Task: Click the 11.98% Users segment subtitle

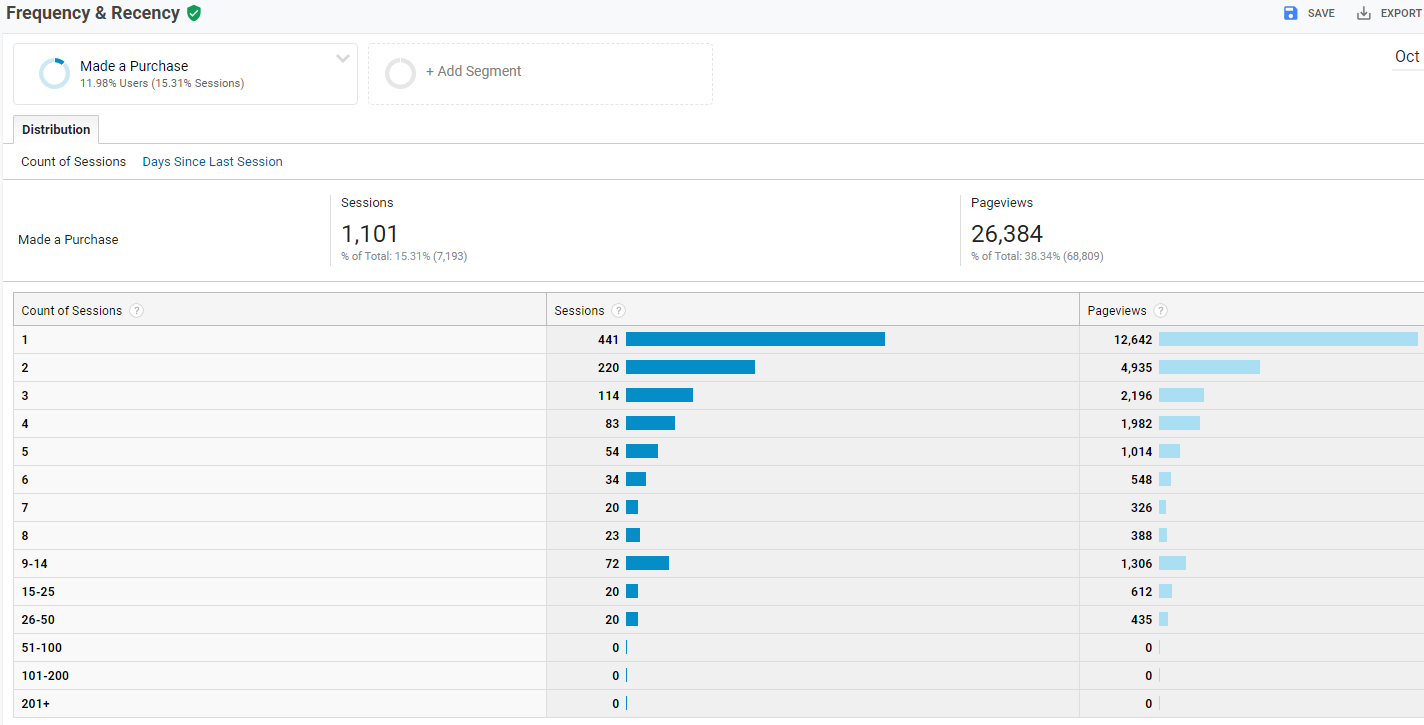Action: coord(162,84)
